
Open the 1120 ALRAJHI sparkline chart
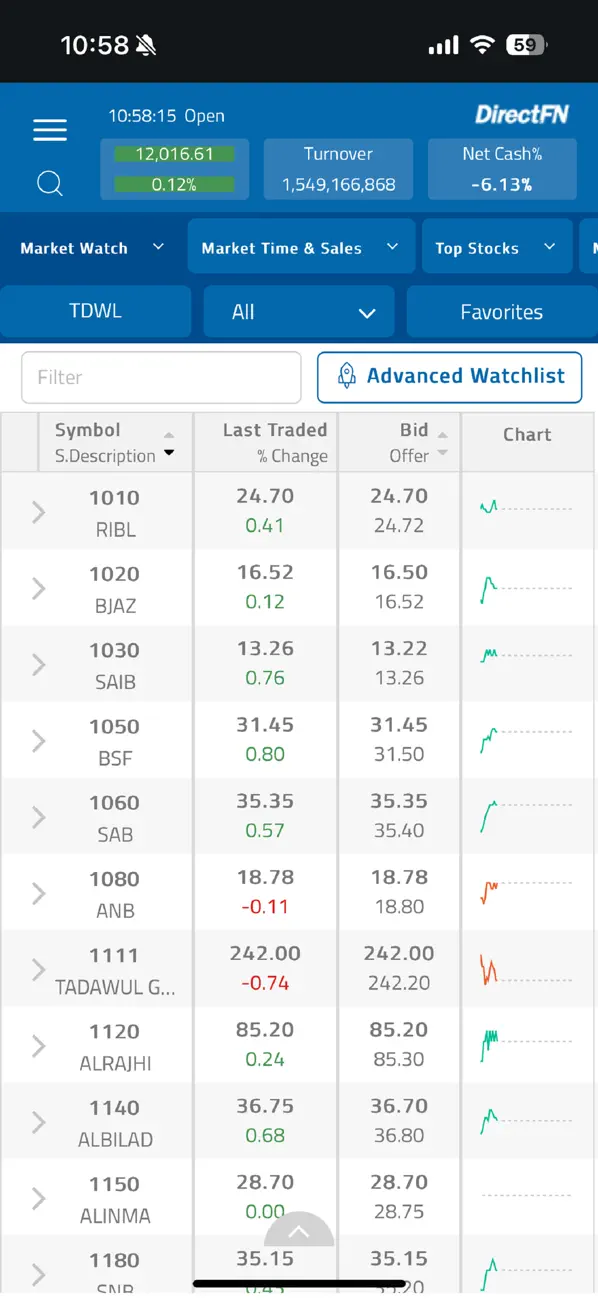[527, 1045]
